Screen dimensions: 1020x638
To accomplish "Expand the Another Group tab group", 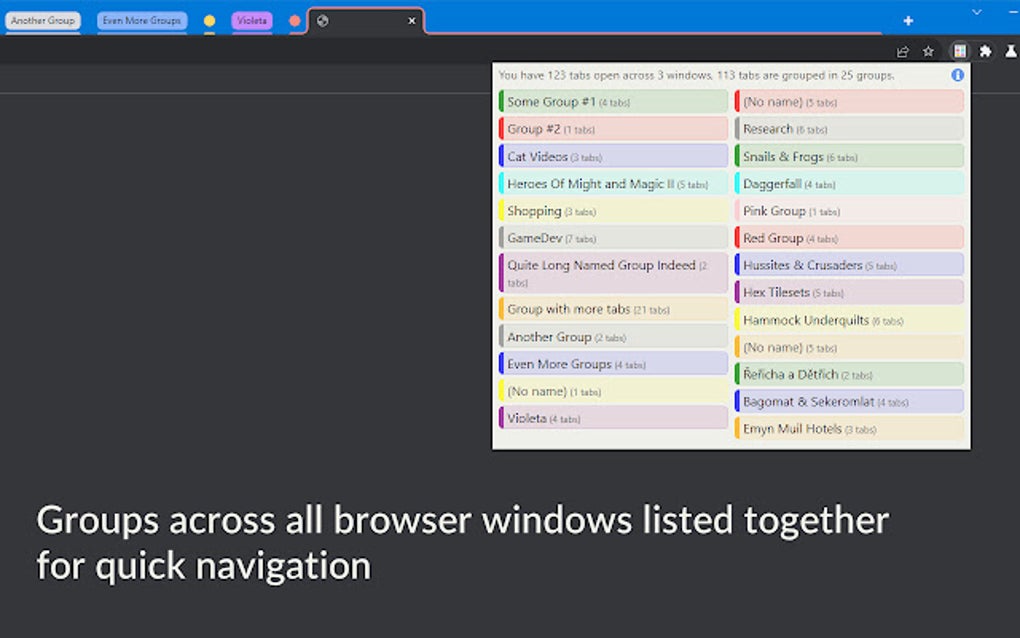I will (x=42, y=20).
